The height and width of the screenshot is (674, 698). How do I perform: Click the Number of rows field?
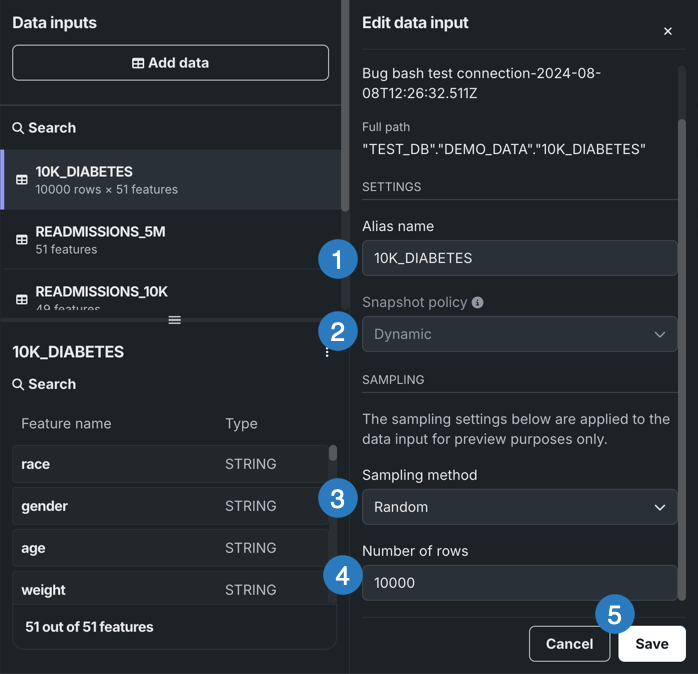click(x=519, y=582)
